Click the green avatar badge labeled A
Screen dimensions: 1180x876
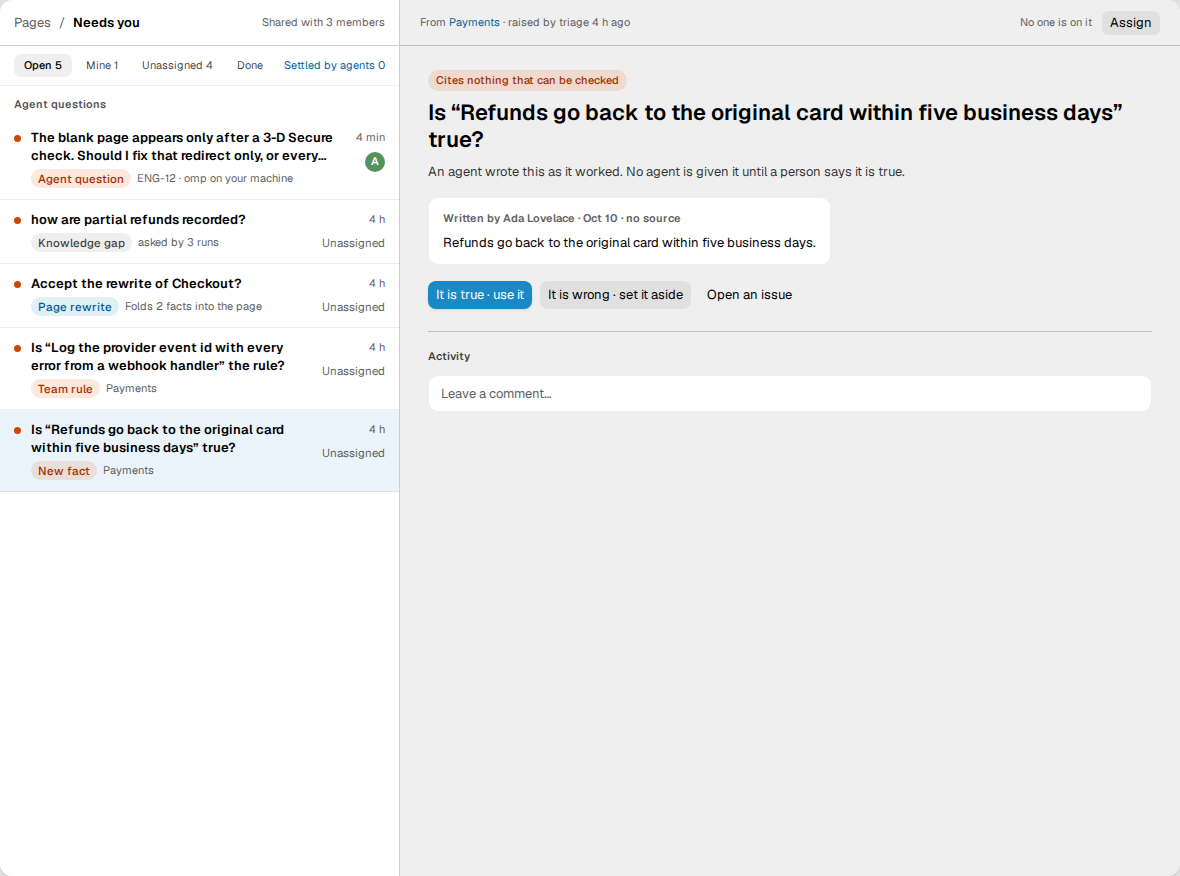[375, 162]
